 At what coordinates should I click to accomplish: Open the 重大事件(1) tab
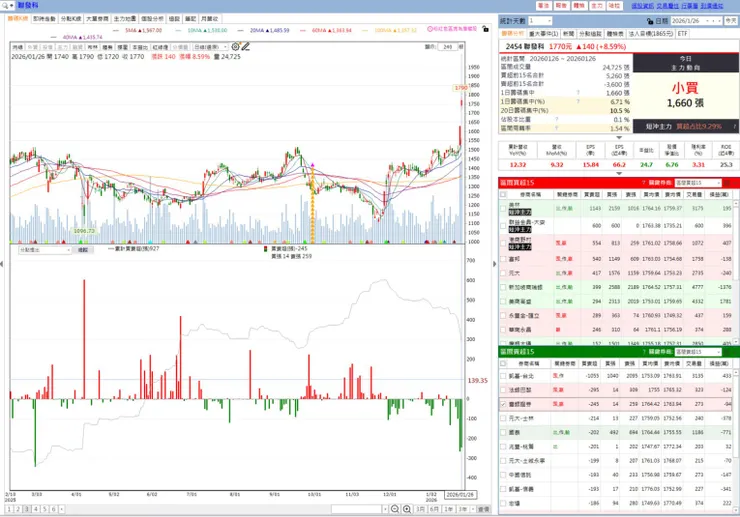(543, 34)
